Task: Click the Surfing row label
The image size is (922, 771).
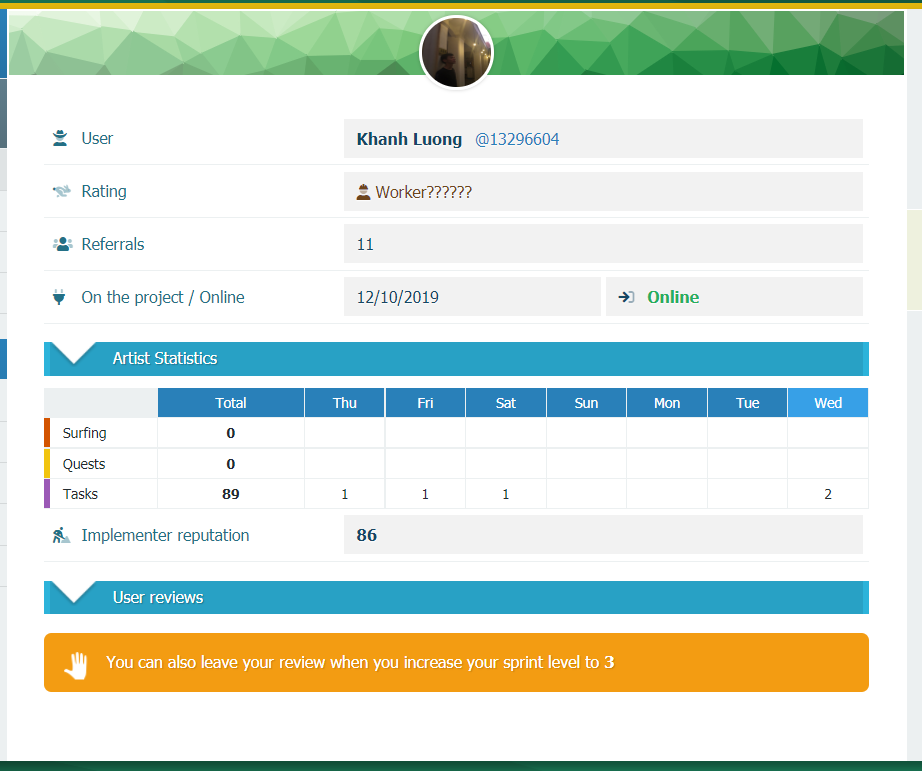Action: click(84, 433)
